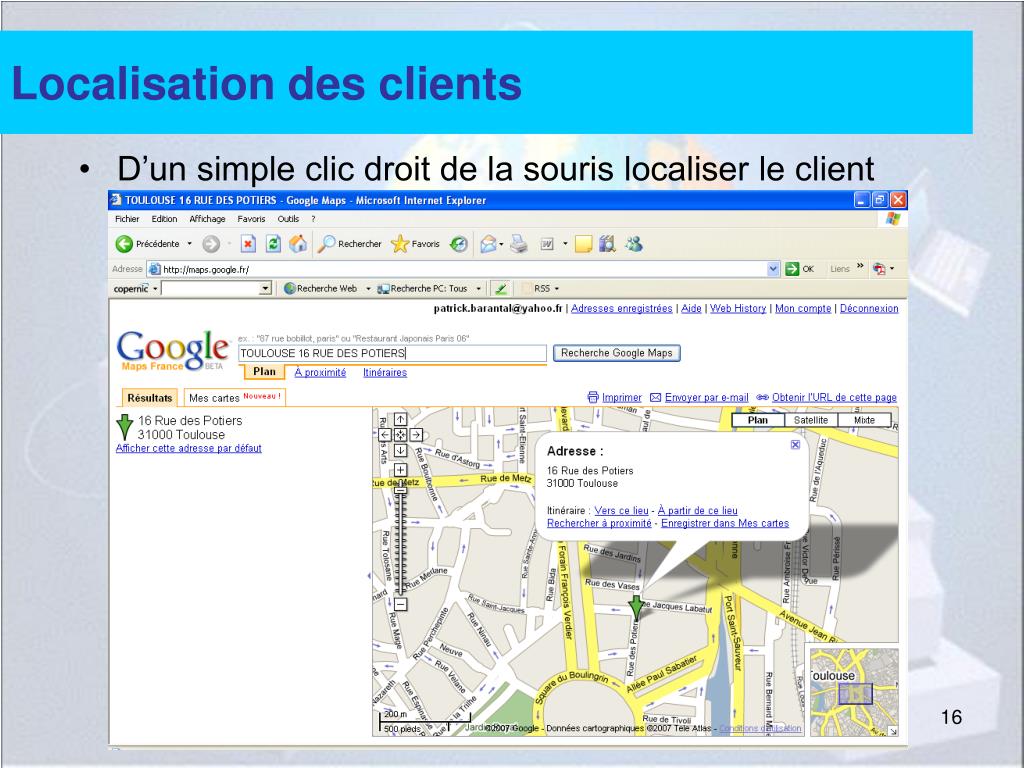Viewport: 1024px width, 768px height.
Task: Open the Messenger people icon
Action: (x=633, y=244)
